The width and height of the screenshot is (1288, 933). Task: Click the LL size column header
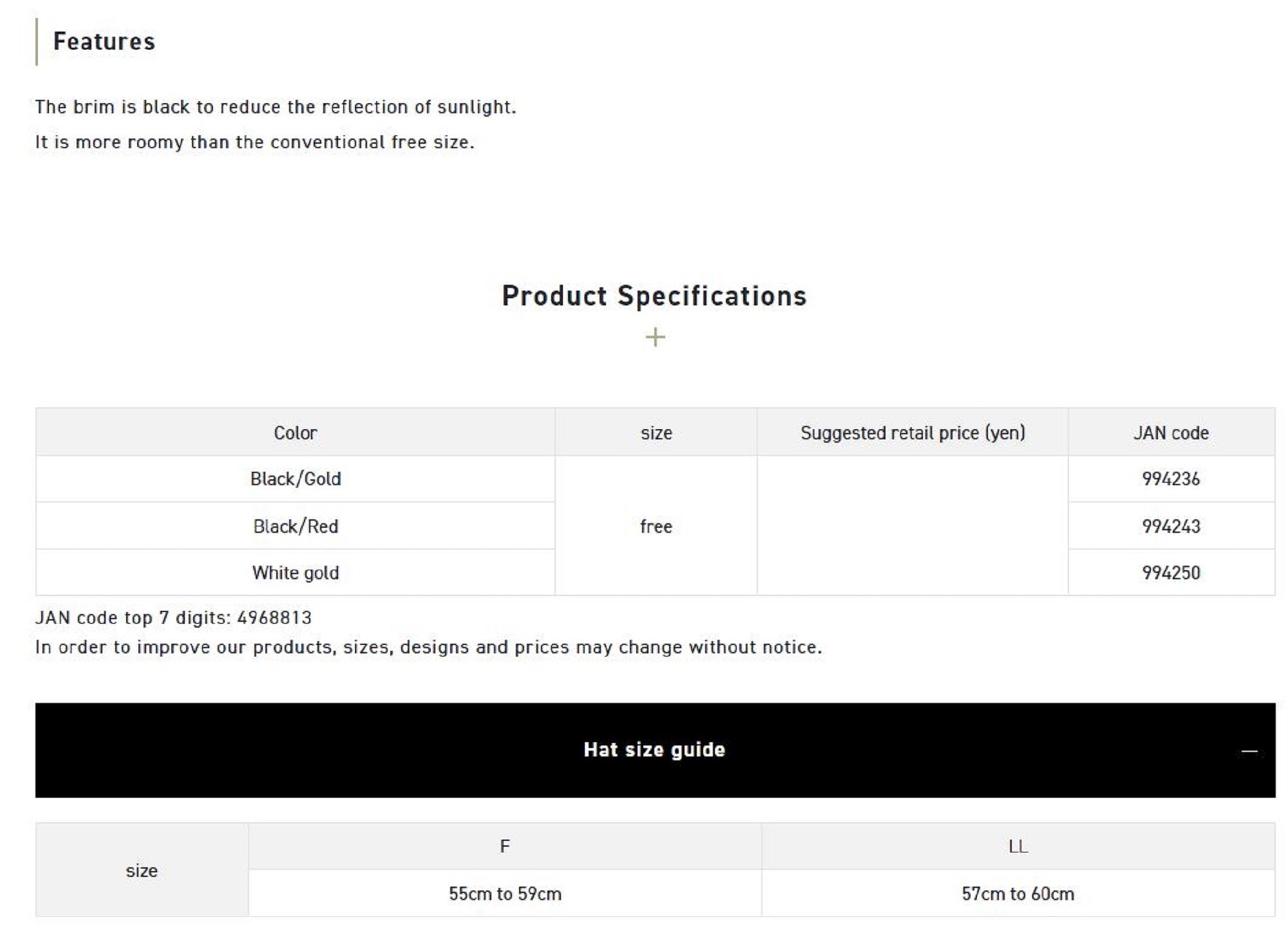1018,846
